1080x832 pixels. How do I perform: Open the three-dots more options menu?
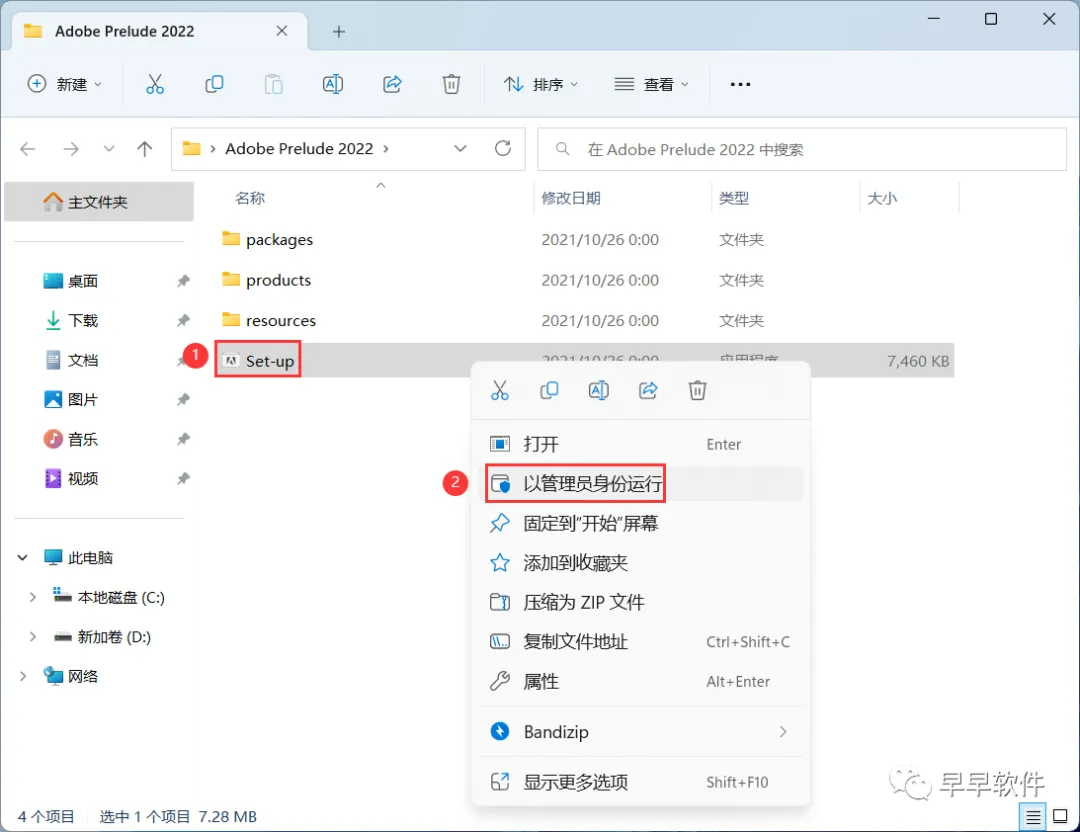click(740, 84)
